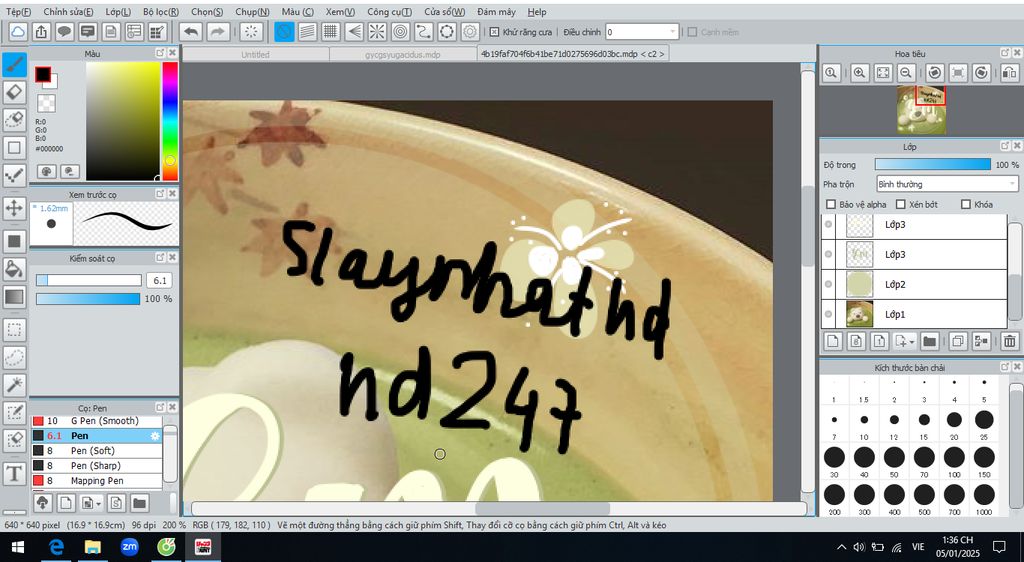Image resolution: width=1024 pixels, height=562 pixels.
Task: Flip canvas view in navigator
Action: pyautogui.click(x=1008, y=73)
